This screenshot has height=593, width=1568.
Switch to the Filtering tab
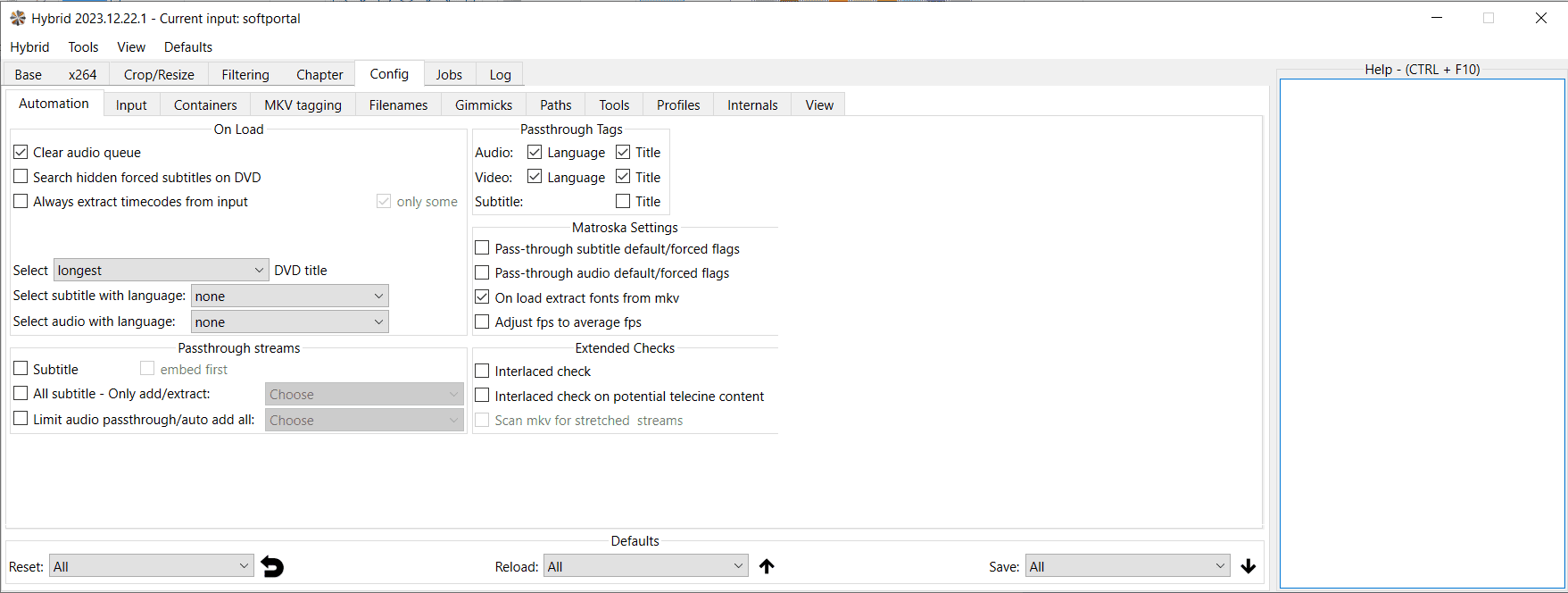pyautogui.click(x=245, y=75)
